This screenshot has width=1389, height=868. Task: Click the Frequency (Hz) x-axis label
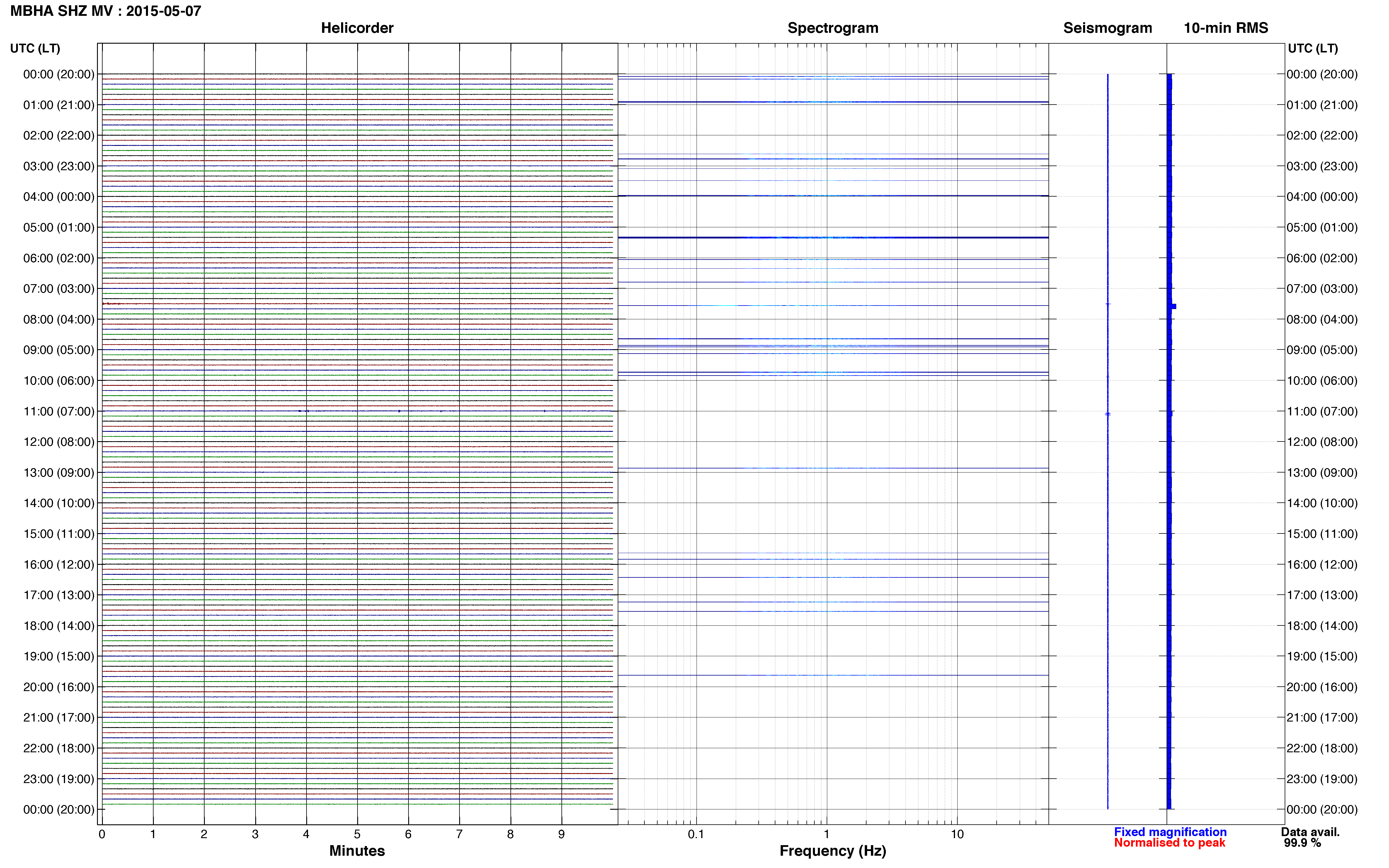click(x=833, y=851)
